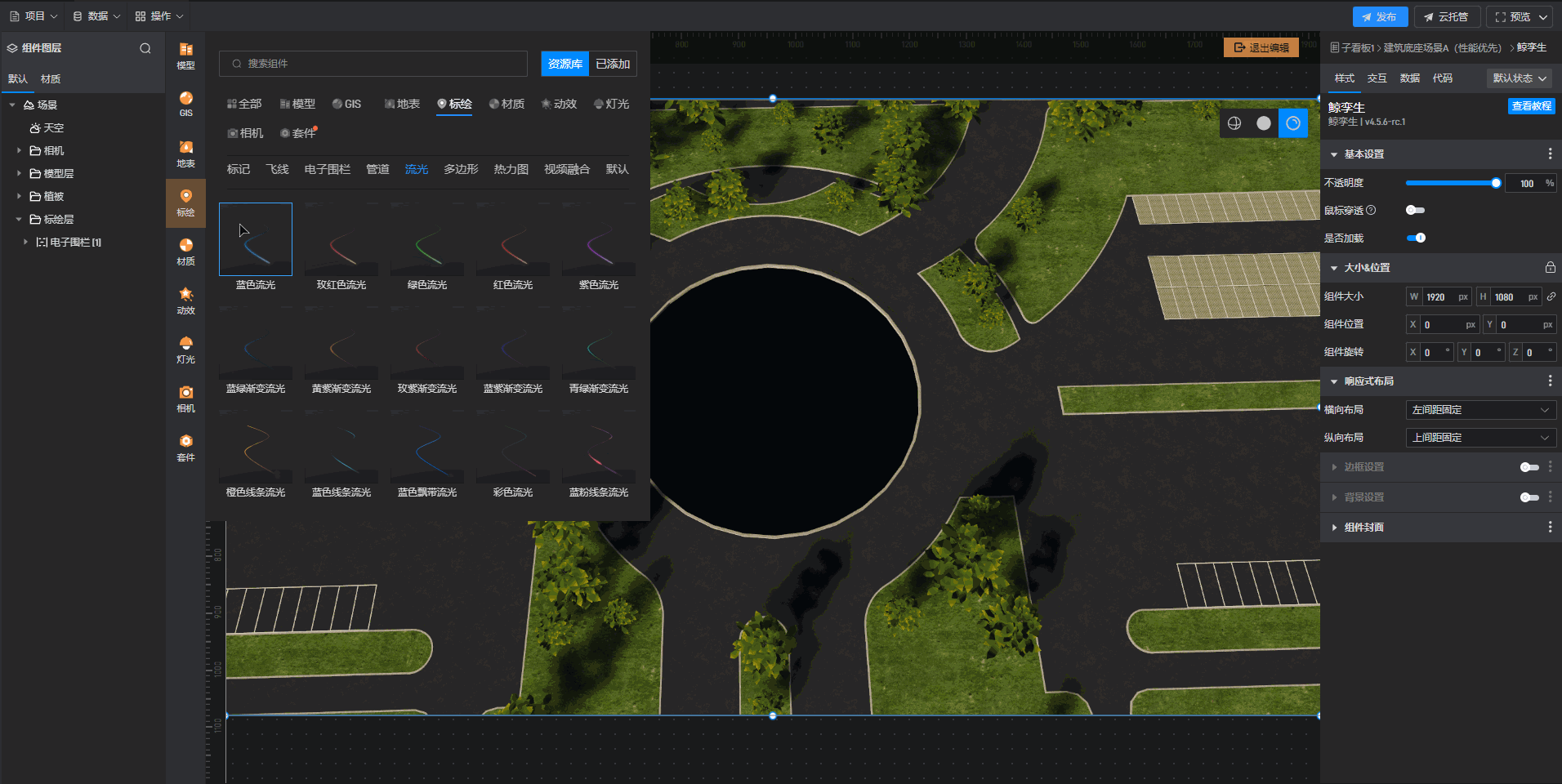Select the 相机 sidebar icon
This screenshot has height=784, width=1562.
point(185,398)
